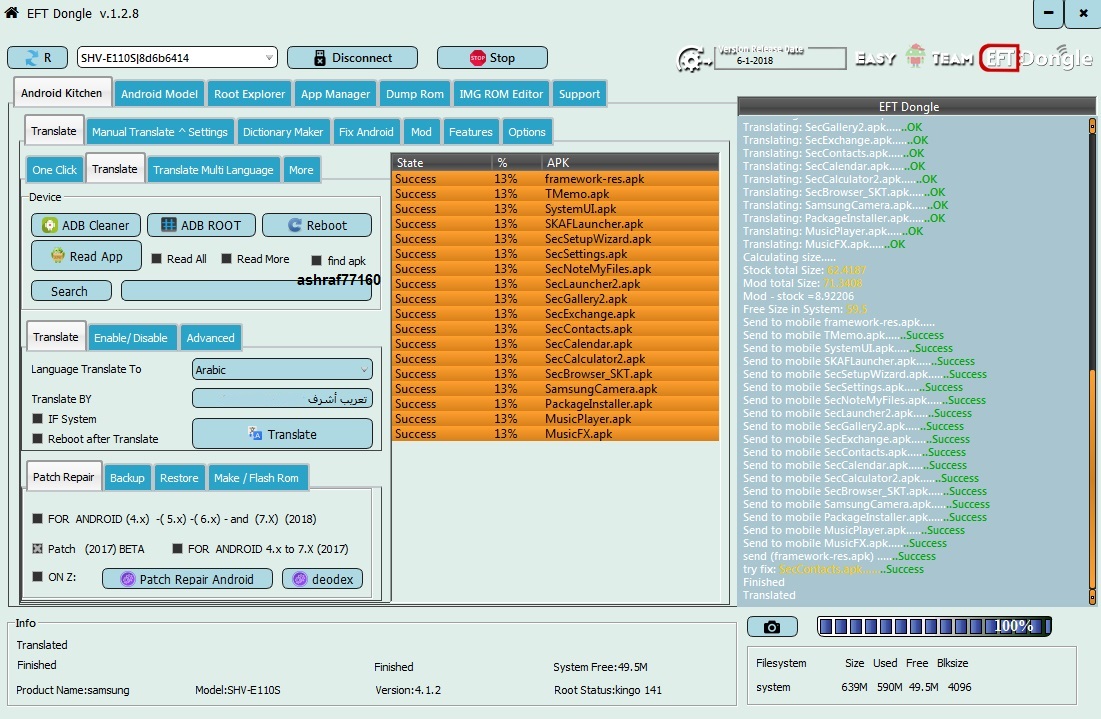Click the log panel scrollbar
Image resolution: width=1101 pixels, height=719 pixels.
coord(1092,362)
